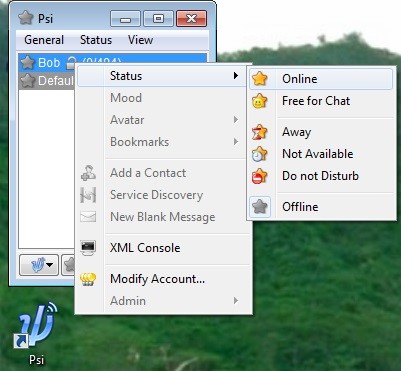Choose Status in the context menu
The image size is (401, 371).
point(162,76)
